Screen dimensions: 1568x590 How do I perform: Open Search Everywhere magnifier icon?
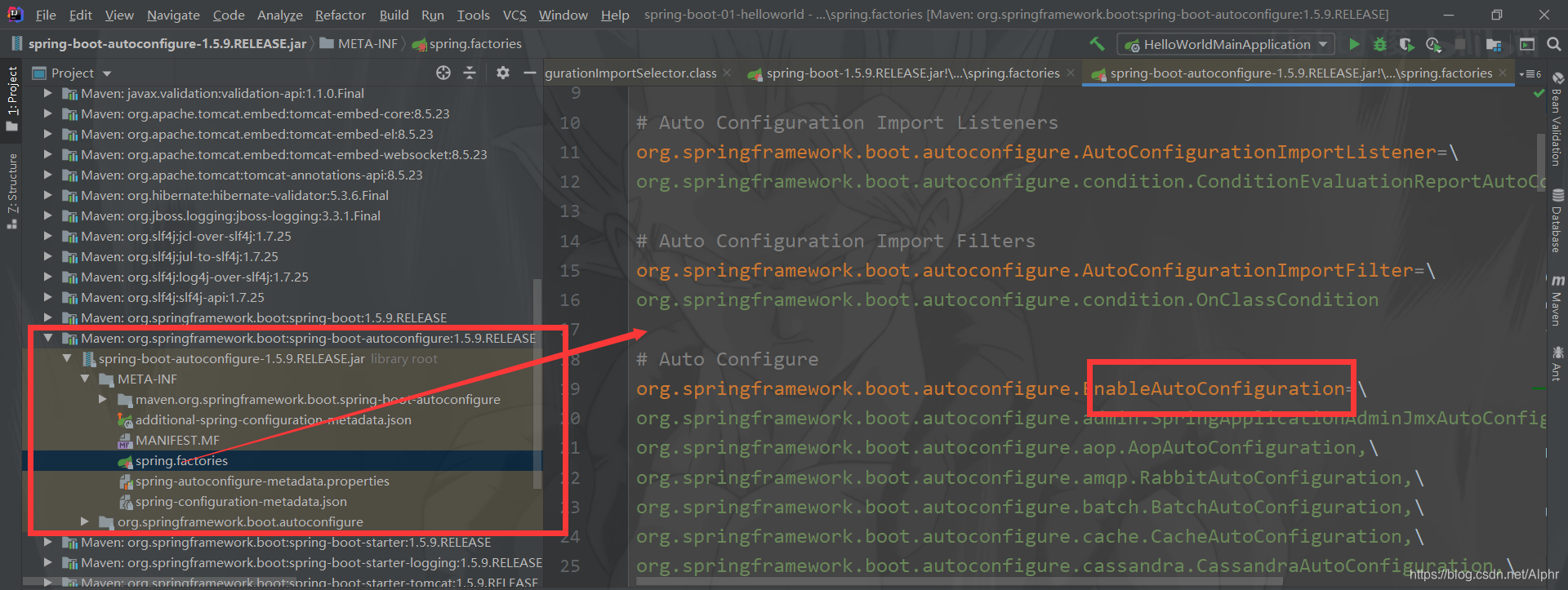tap(1553, 44)
